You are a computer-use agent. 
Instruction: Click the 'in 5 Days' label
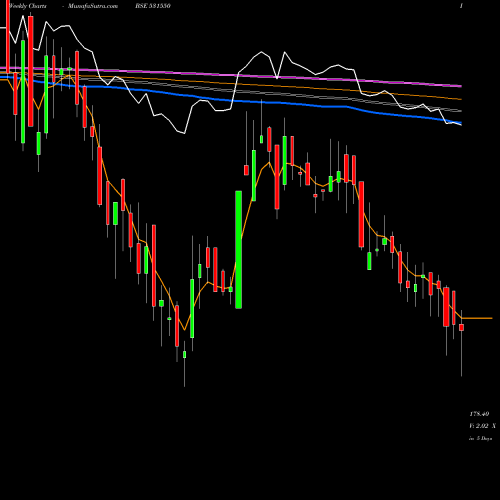481,438
